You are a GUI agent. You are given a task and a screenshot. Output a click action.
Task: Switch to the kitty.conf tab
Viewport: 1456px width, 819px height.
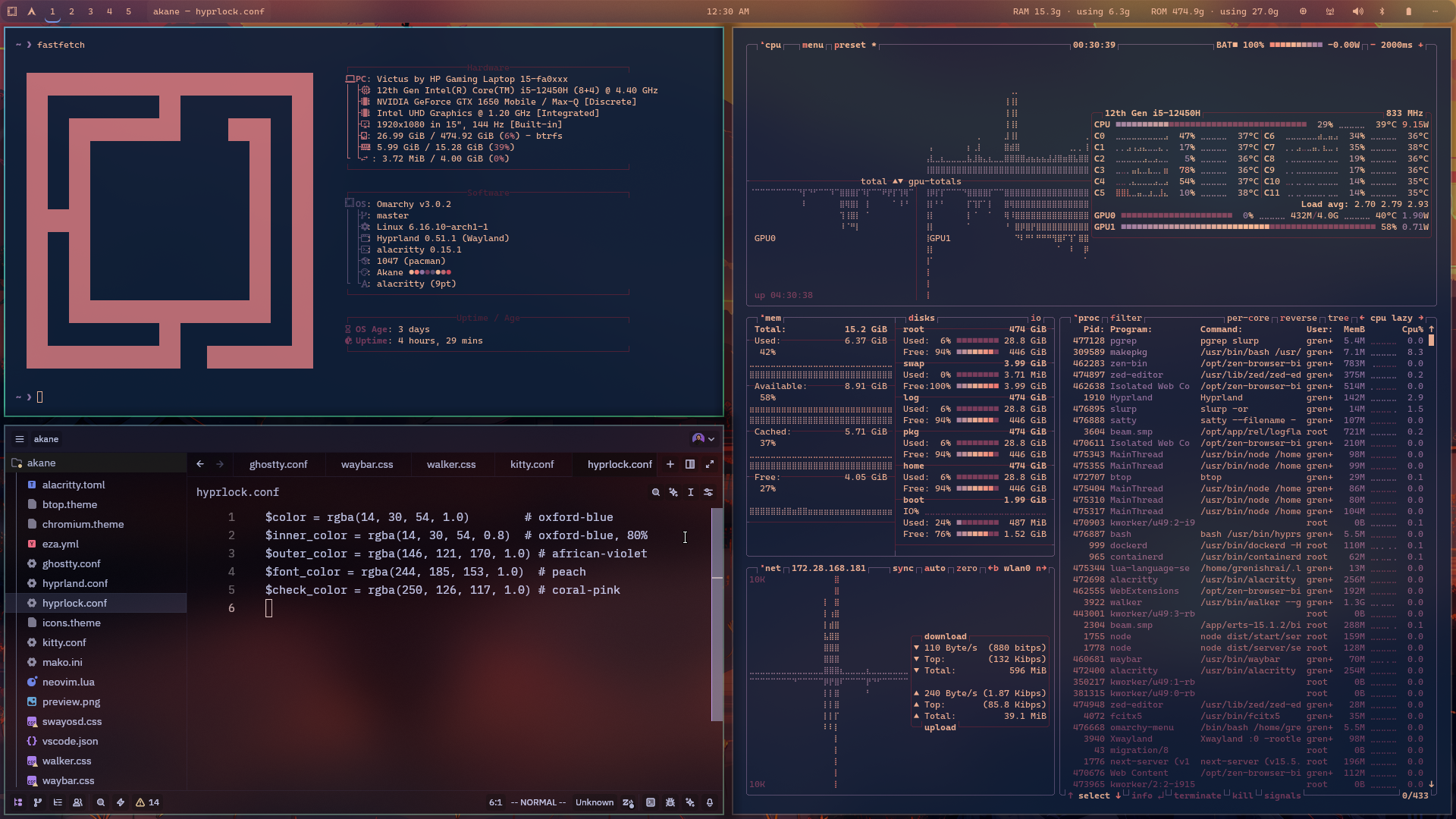(x=532, y=464)
